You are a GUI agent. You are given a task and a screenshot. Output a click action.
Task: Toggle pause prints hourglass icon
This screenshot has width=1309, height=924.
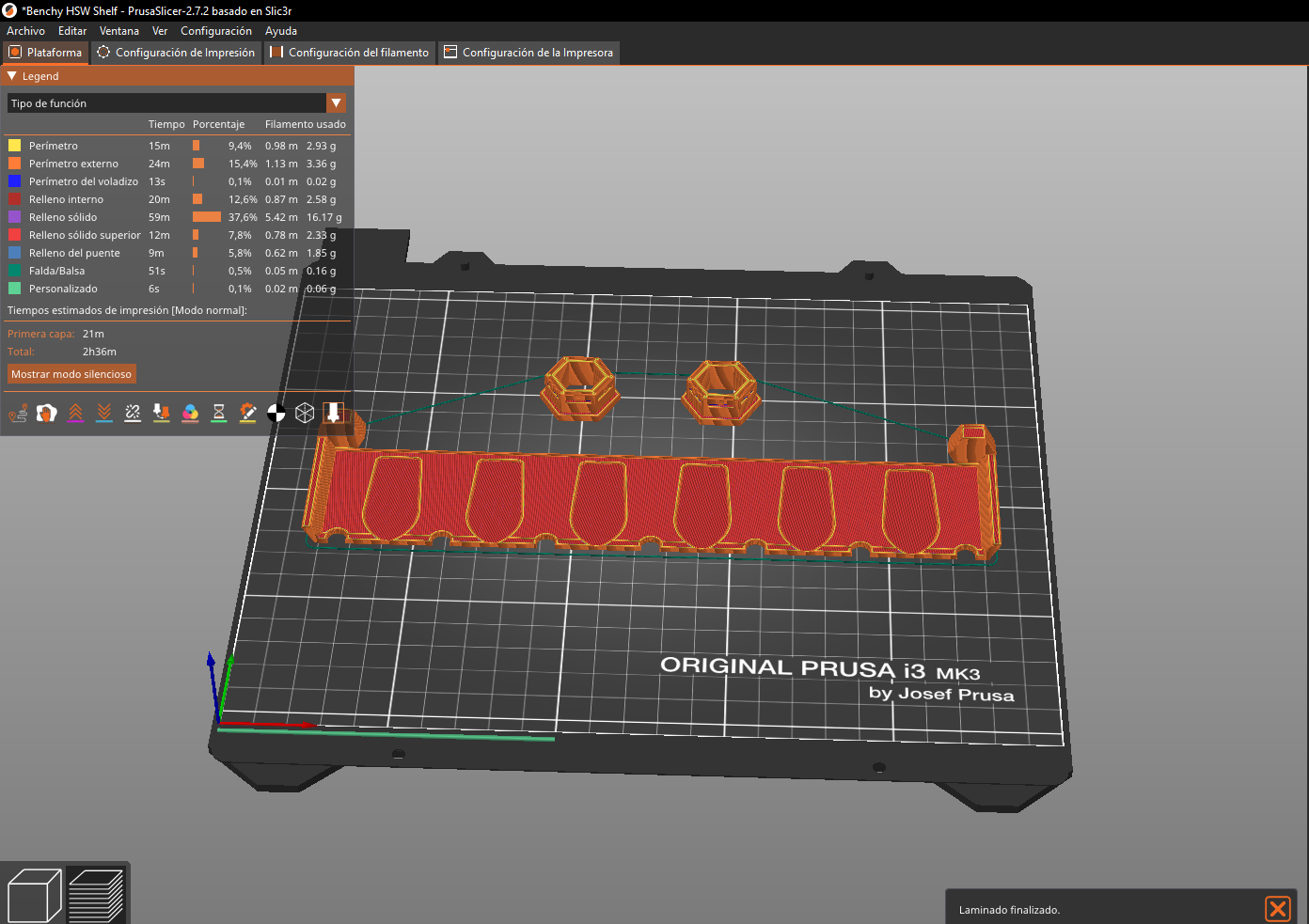coord(219,414)
